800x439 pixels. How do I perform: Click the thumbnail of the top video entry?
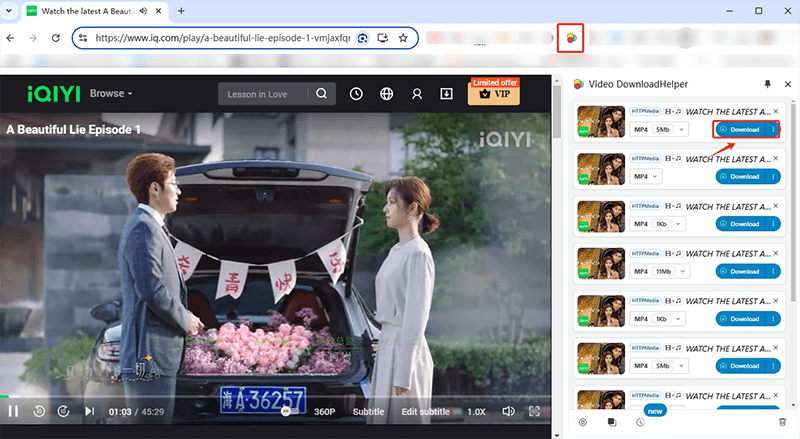coord(601,121)
